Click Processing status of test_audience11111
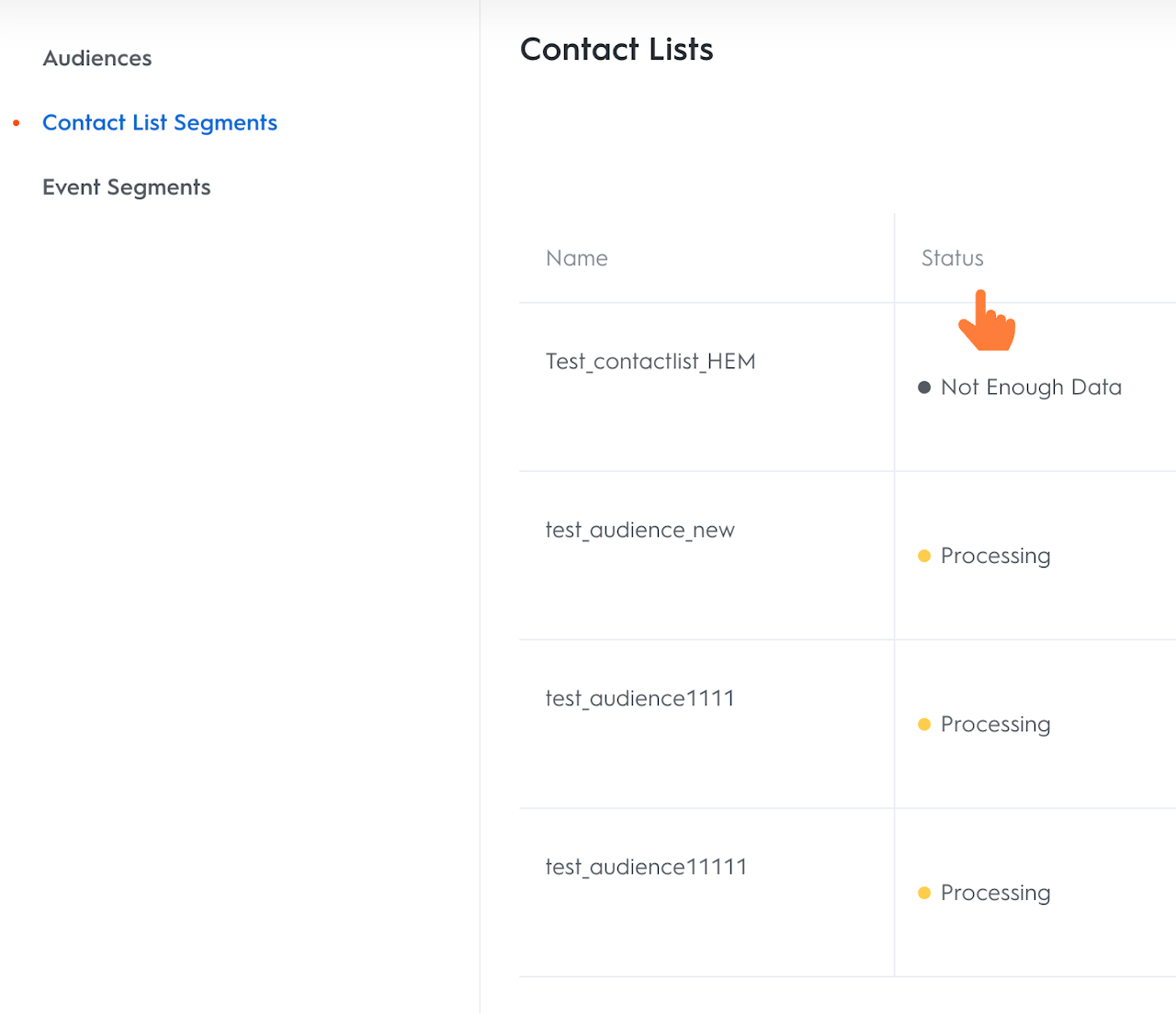The width and height of the screenshot is (1176, 1013). coord(995,894)
